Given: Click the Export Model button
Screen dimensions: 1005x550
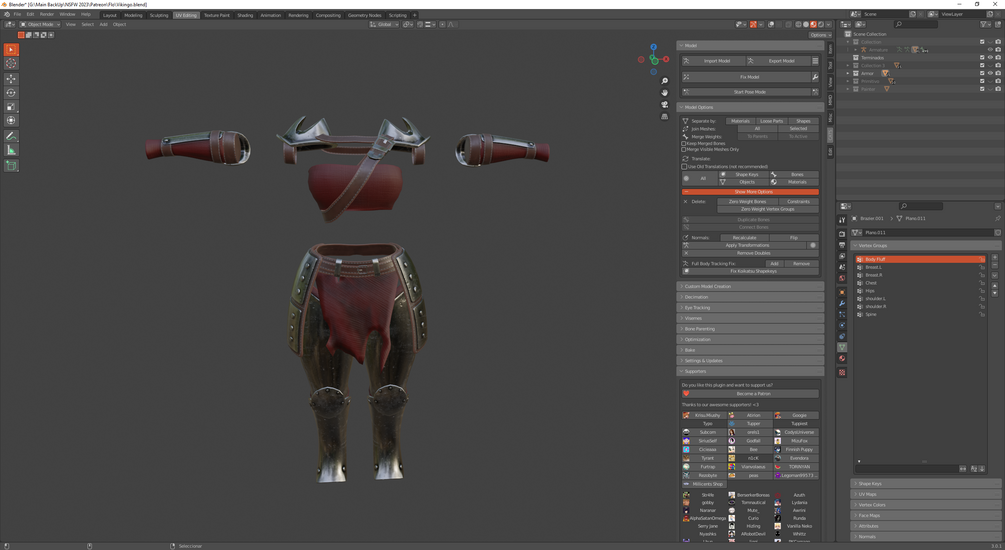Looking at the screenshot, I should coord(777,61).
